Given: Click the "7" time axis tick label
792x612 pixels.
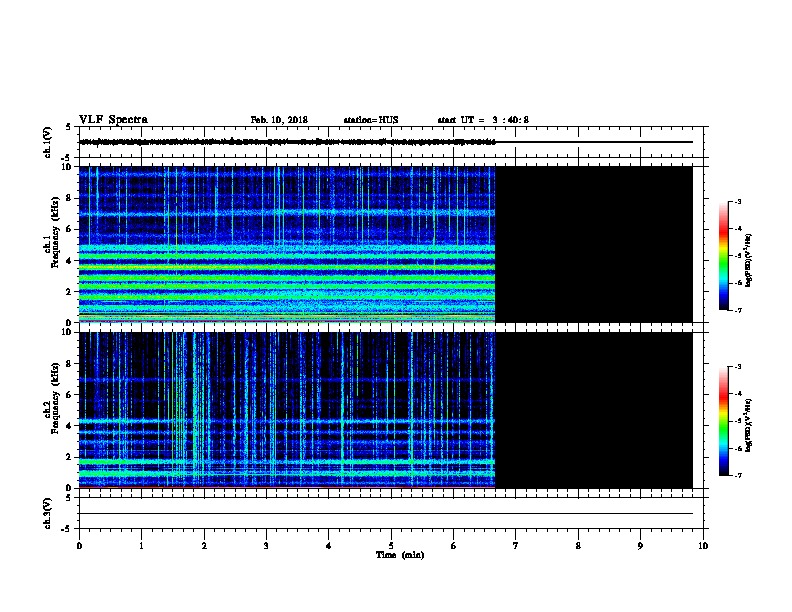Looking at the screenshot, I should click(516, 546).
